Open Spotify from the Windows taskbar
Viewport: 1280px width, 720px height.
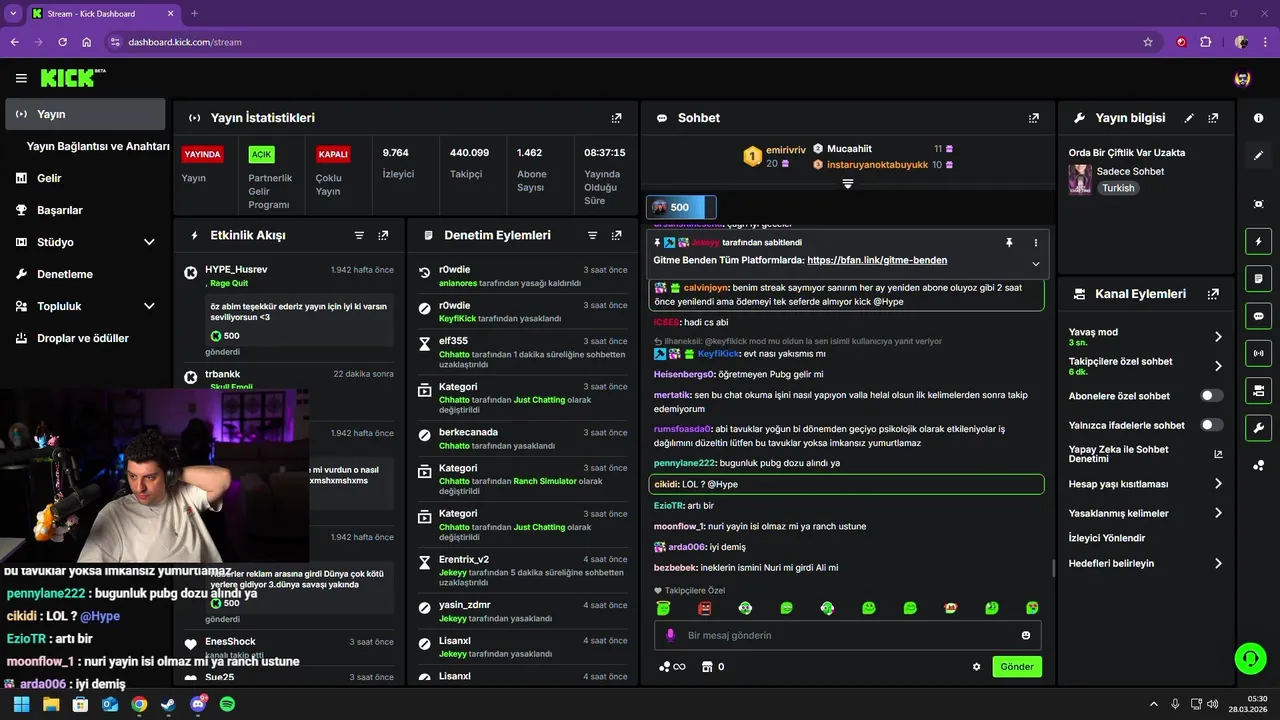(x=227, y=704)
